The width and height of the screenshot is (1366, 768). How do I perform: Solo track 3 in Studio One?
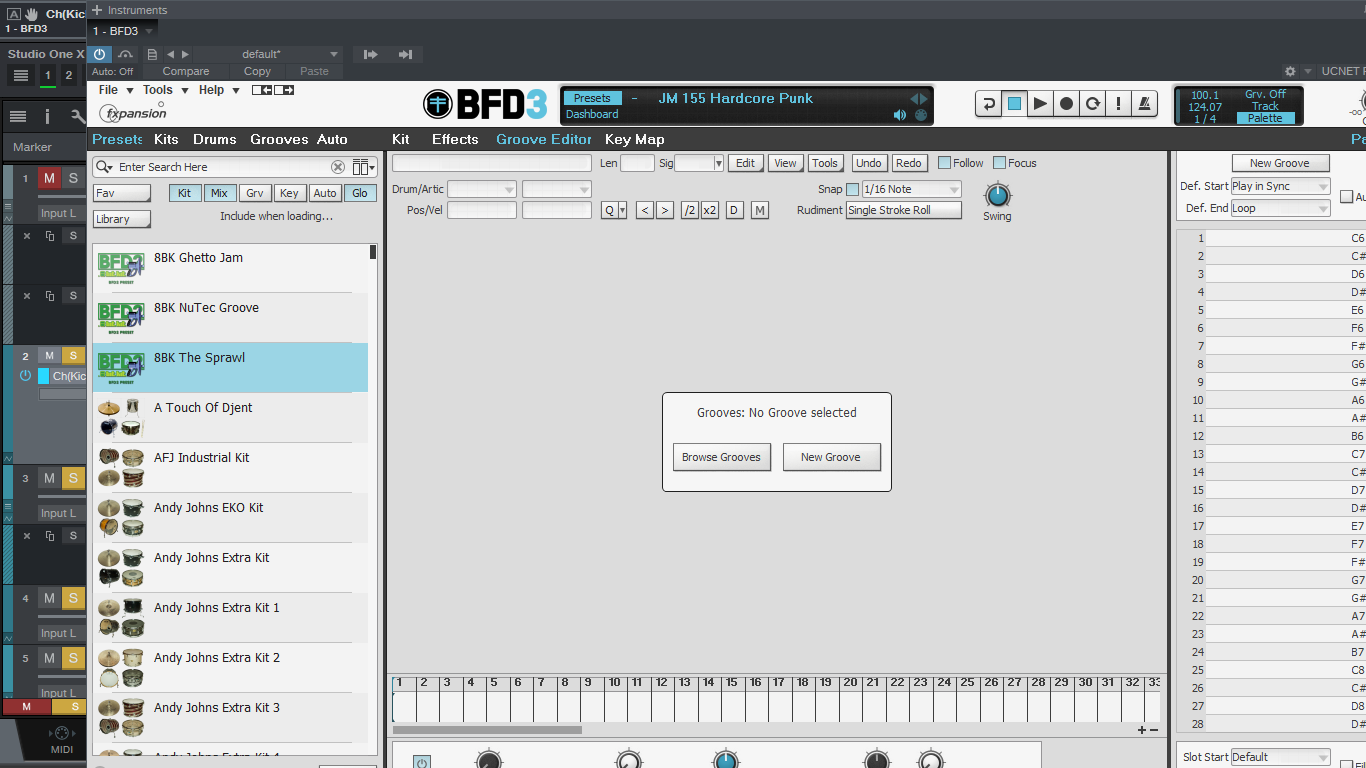(73, 478)
